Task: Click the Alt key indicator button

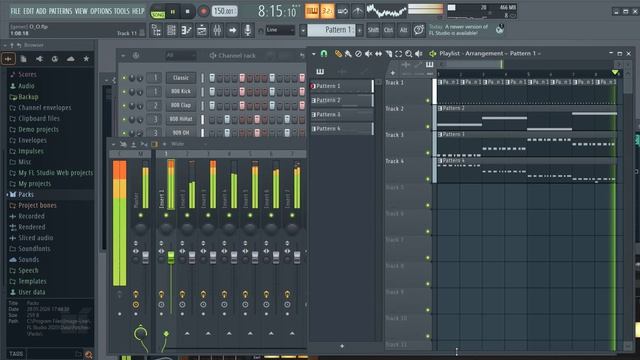Action: click(x=403, y=30)
